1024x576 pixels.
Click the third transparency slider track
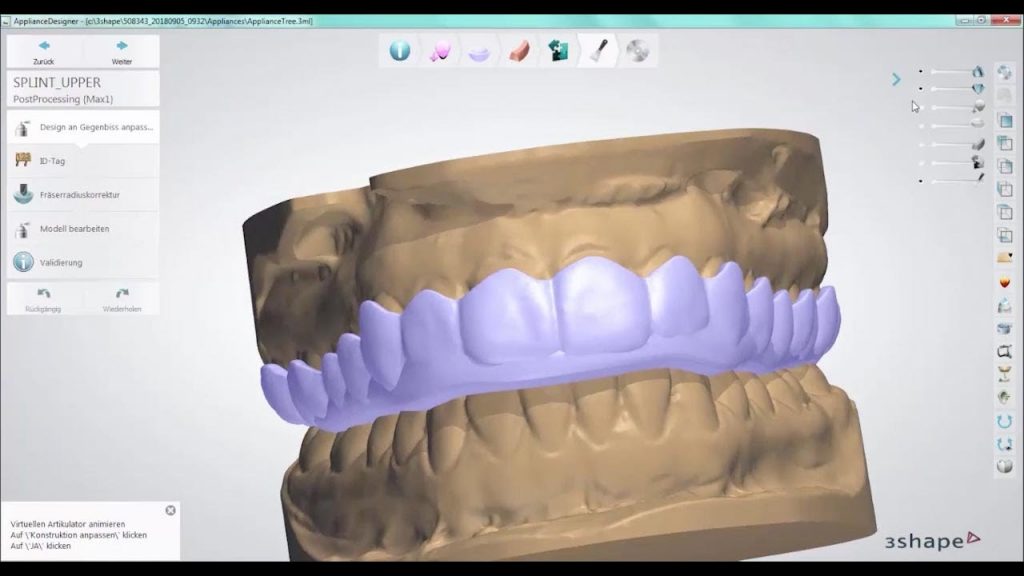click(x=950, y=108)
